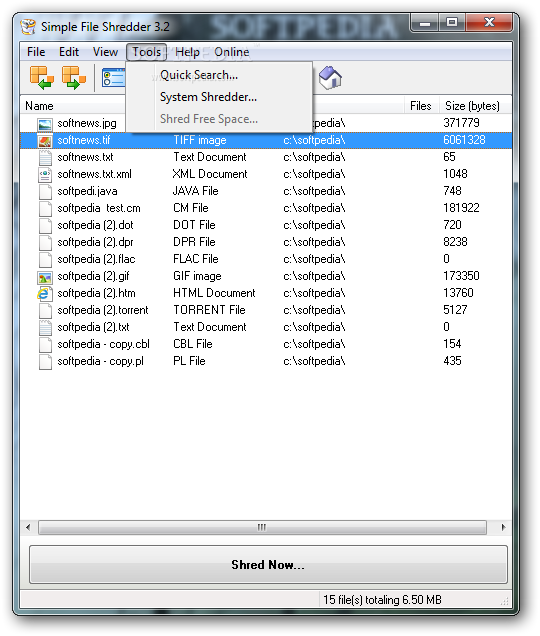Image resolution: width=540 pixels, height=636 pixels.
Task: Click the XML Document type cell
Action: (210, 174)
